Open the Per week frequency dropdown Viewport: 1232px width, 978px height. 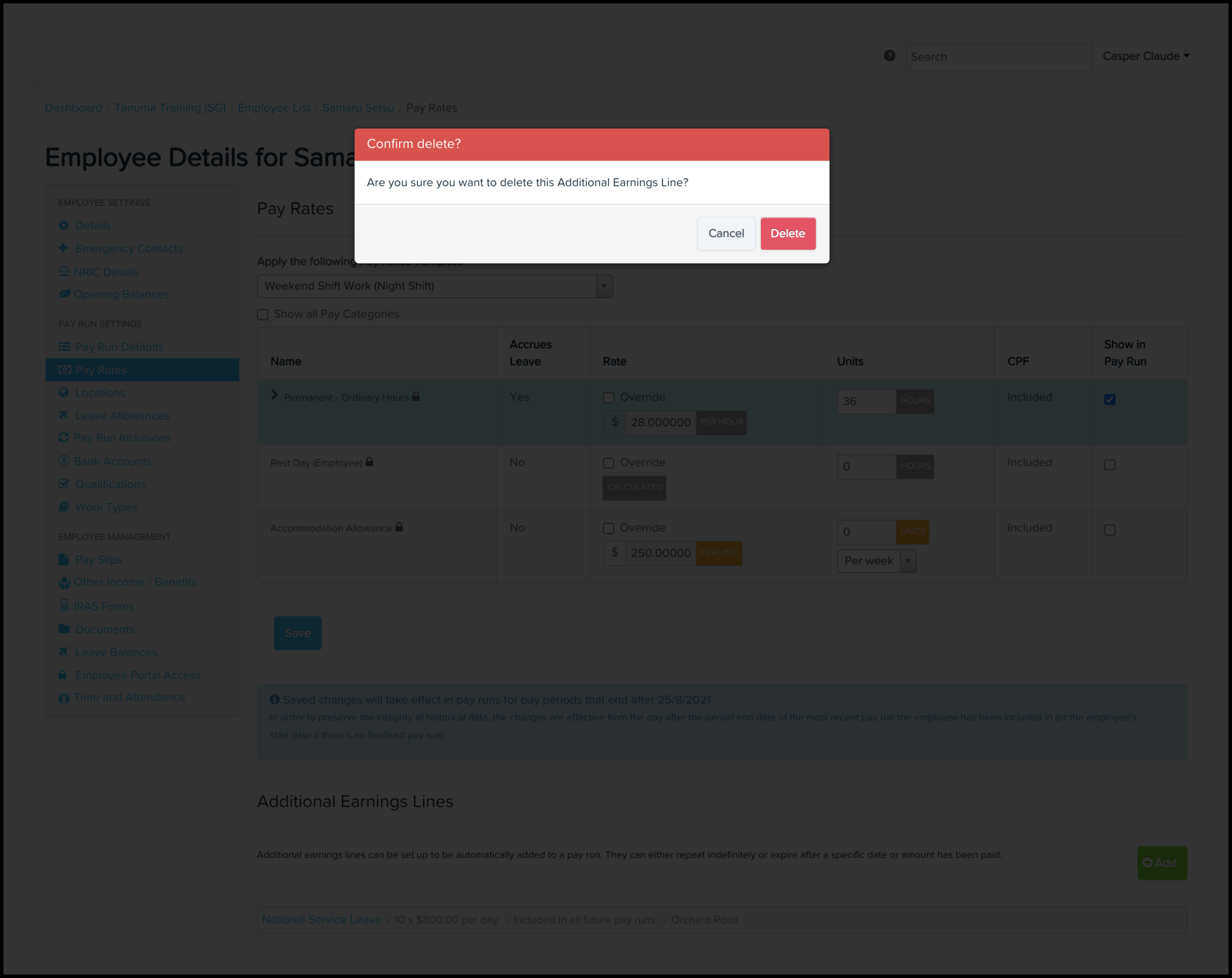(876, 561)
